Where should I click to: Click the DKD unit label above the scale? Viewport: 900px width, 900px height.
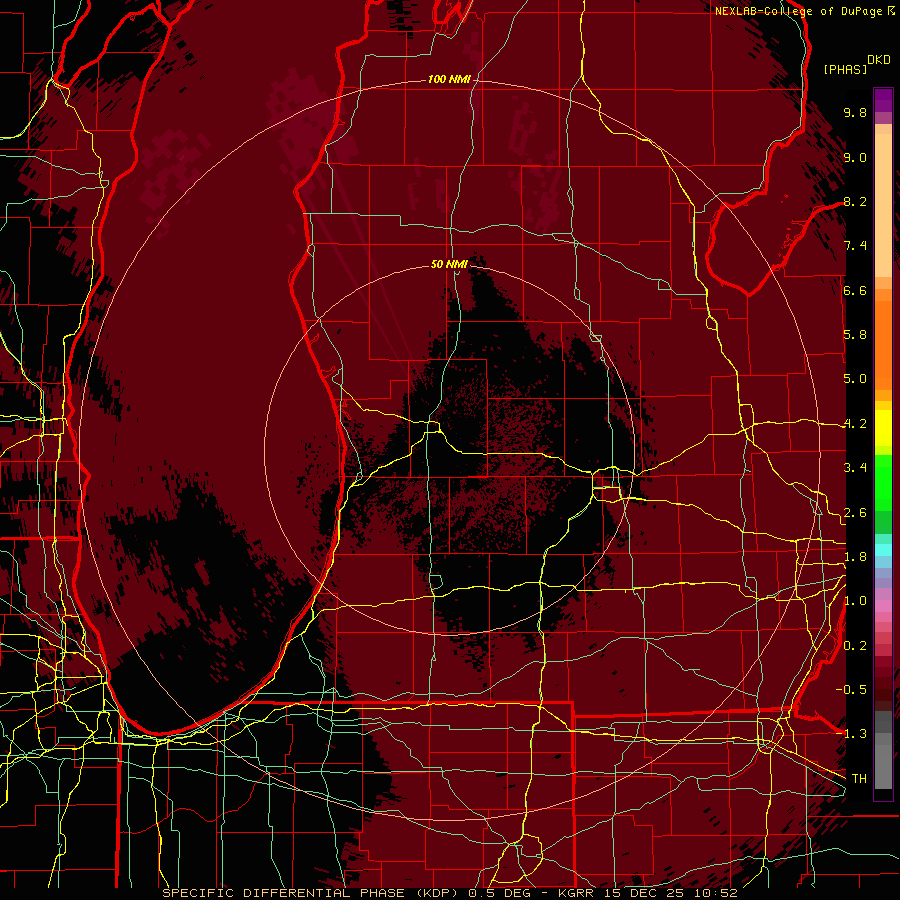[879, 60]
